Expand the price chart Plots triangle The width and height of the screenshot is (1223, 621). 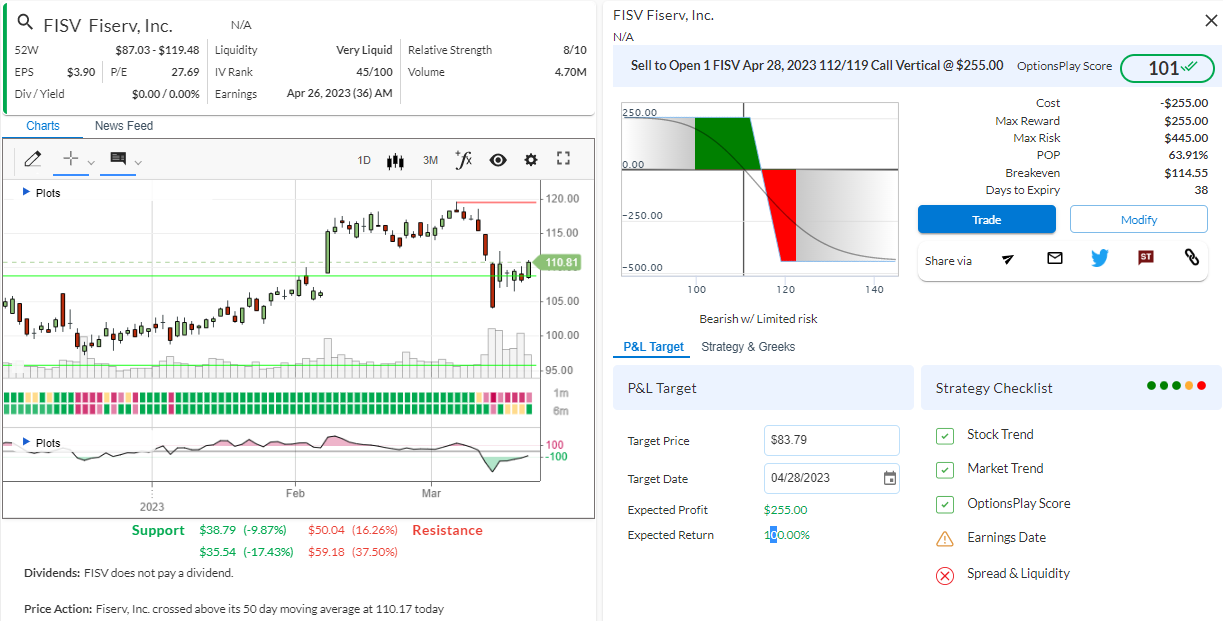pos(26,191)
